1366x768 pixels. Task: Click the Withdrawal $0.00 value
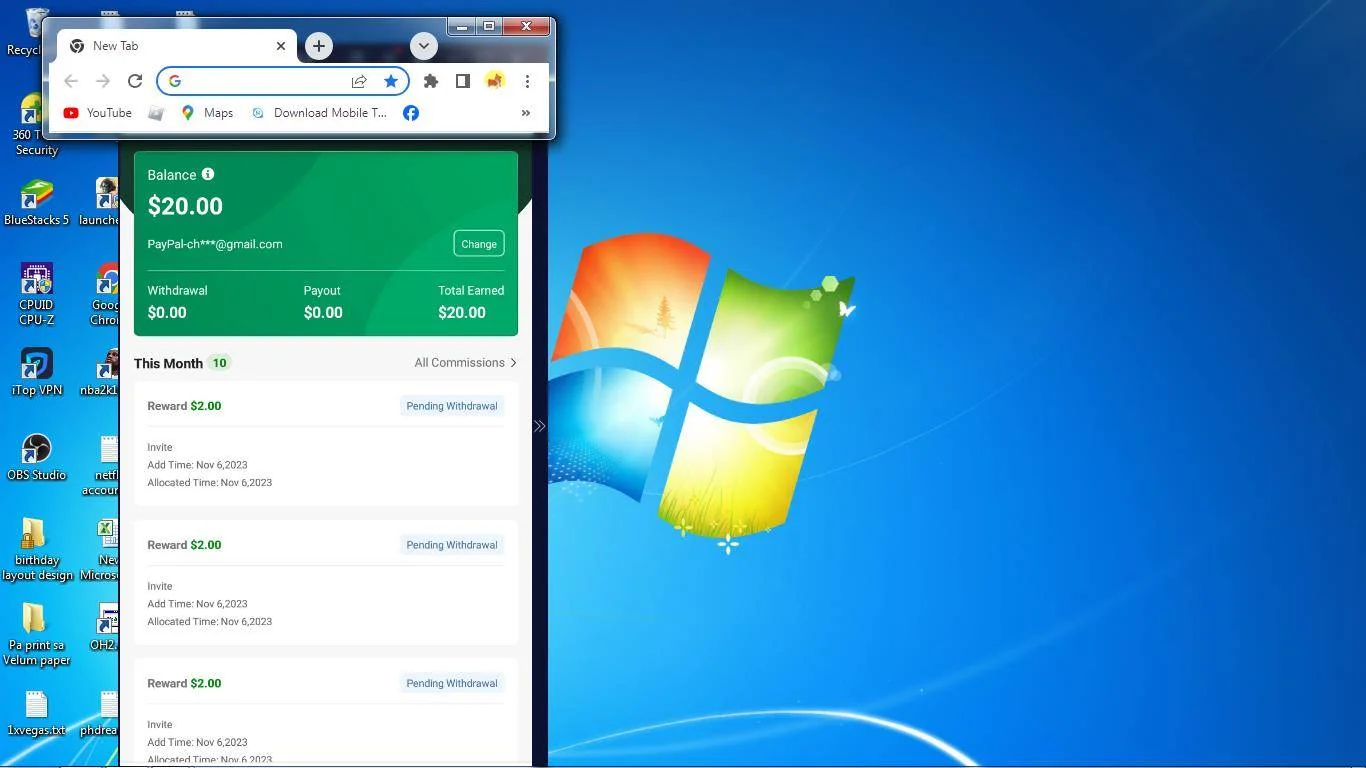tap(167, 313)
